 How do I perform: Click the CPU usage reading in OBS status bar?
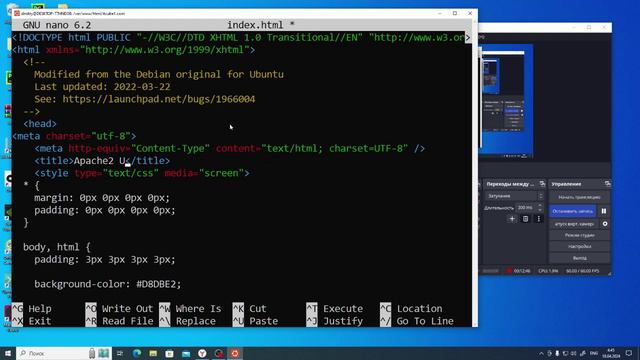tap(548, 271)
